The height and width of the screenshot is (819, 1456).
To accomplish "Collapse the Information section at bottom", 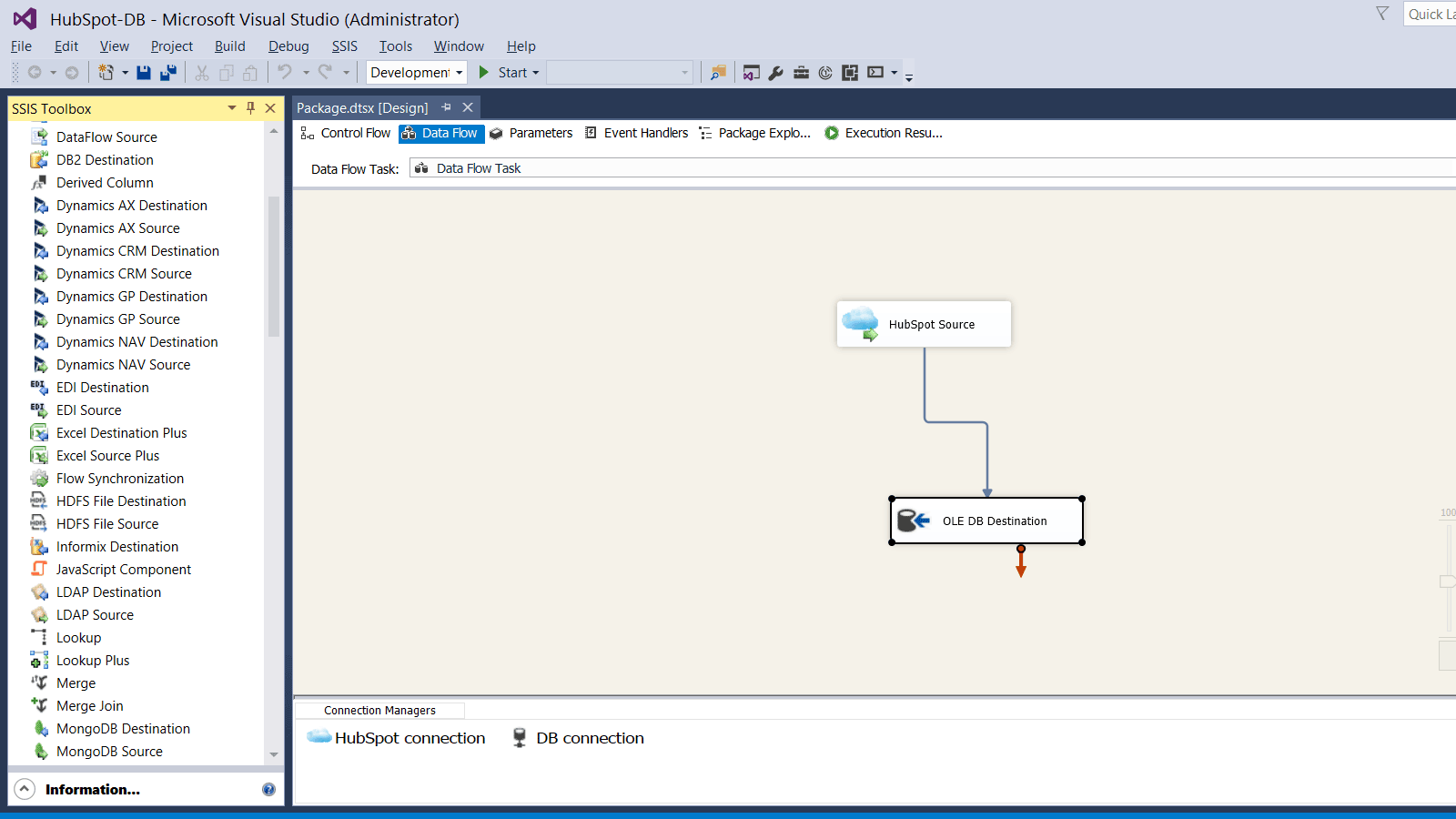I will click(x=25, y=789).
